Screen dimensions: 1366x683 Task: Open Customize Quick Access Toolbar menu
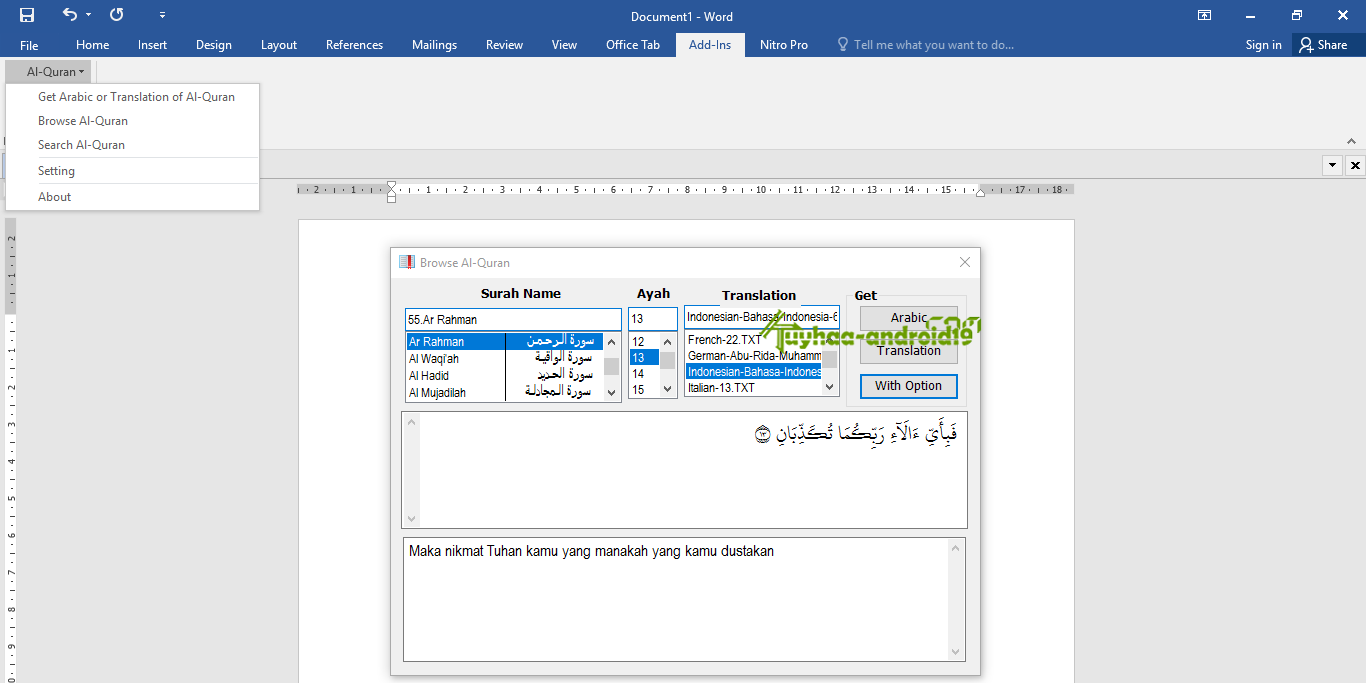coord(162,15)
